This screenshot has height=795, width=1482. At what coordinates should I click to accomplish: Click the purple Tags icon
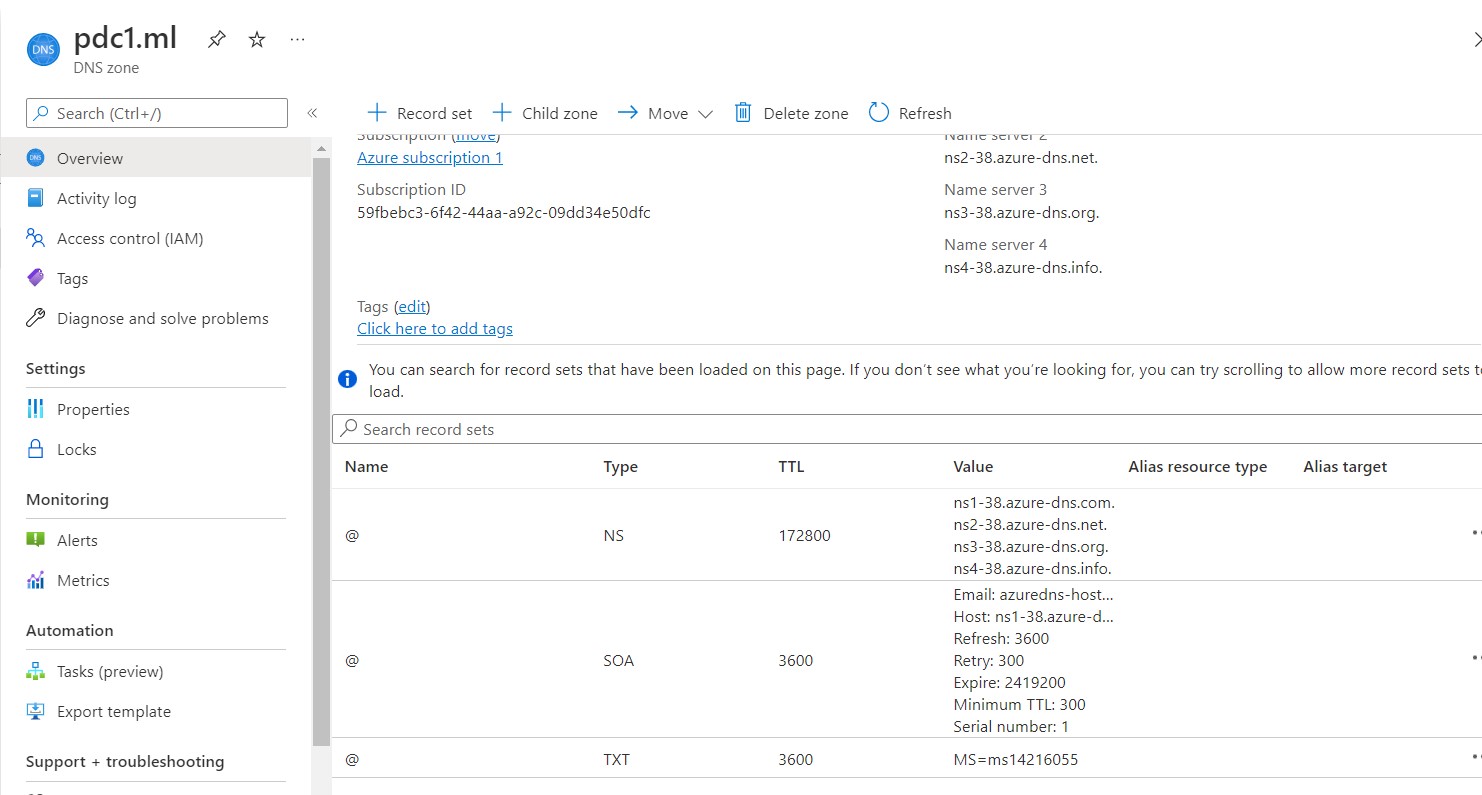pos(36,278)
